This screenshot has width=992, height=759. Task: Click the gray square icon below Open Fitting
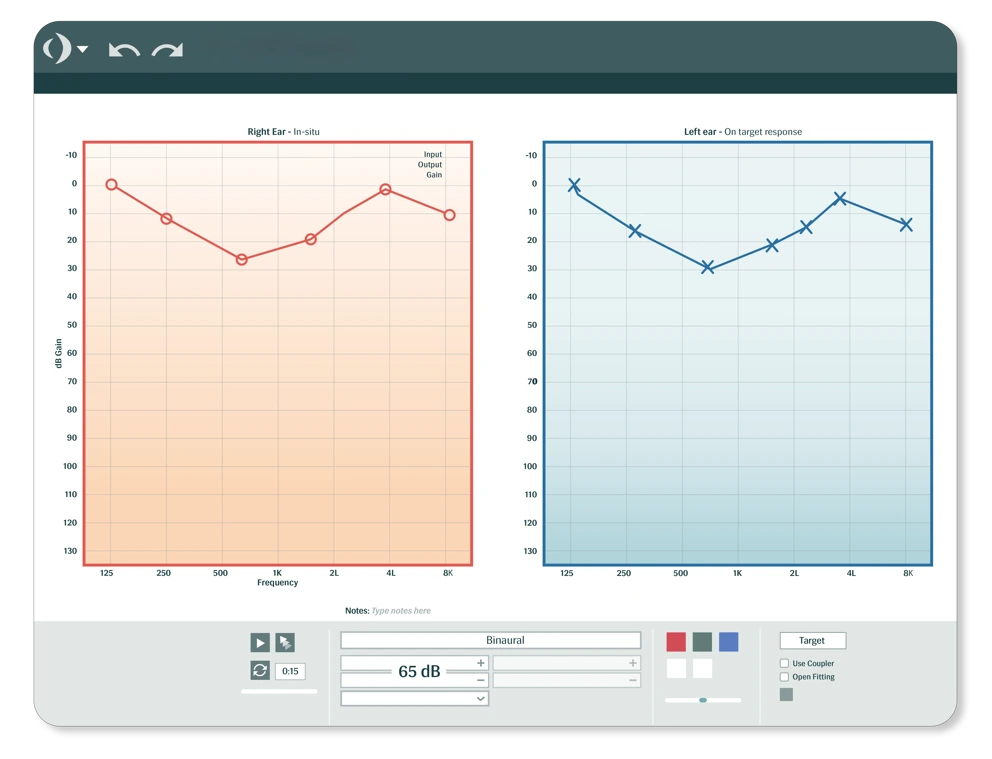[x=786, y=693]
